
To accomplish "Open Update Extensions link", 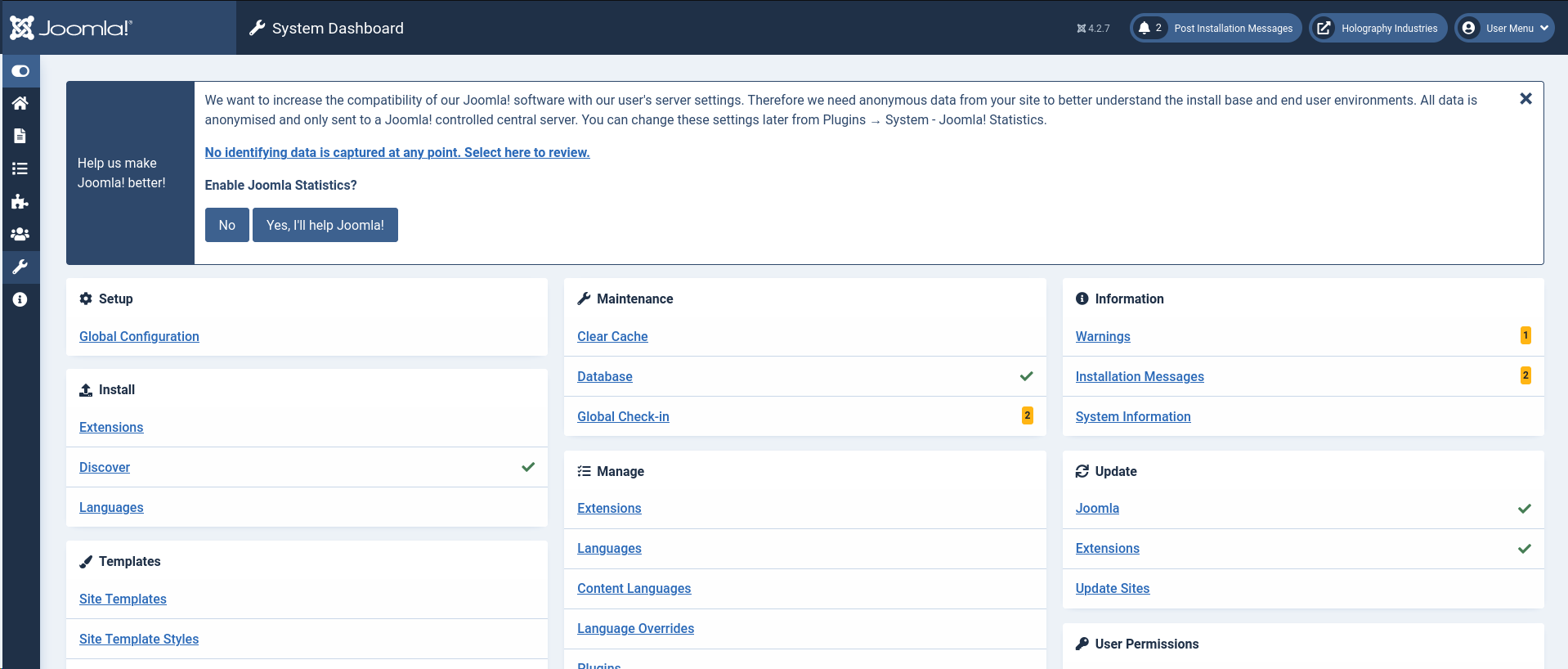I will point(1108,548).
